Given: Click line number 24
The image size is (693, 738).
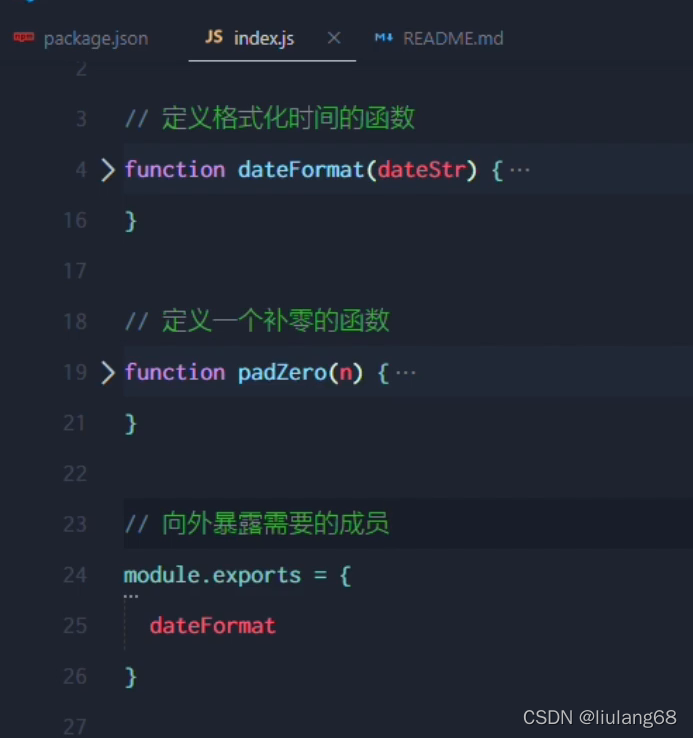Looking at the screenshot, I should (75, 575).
